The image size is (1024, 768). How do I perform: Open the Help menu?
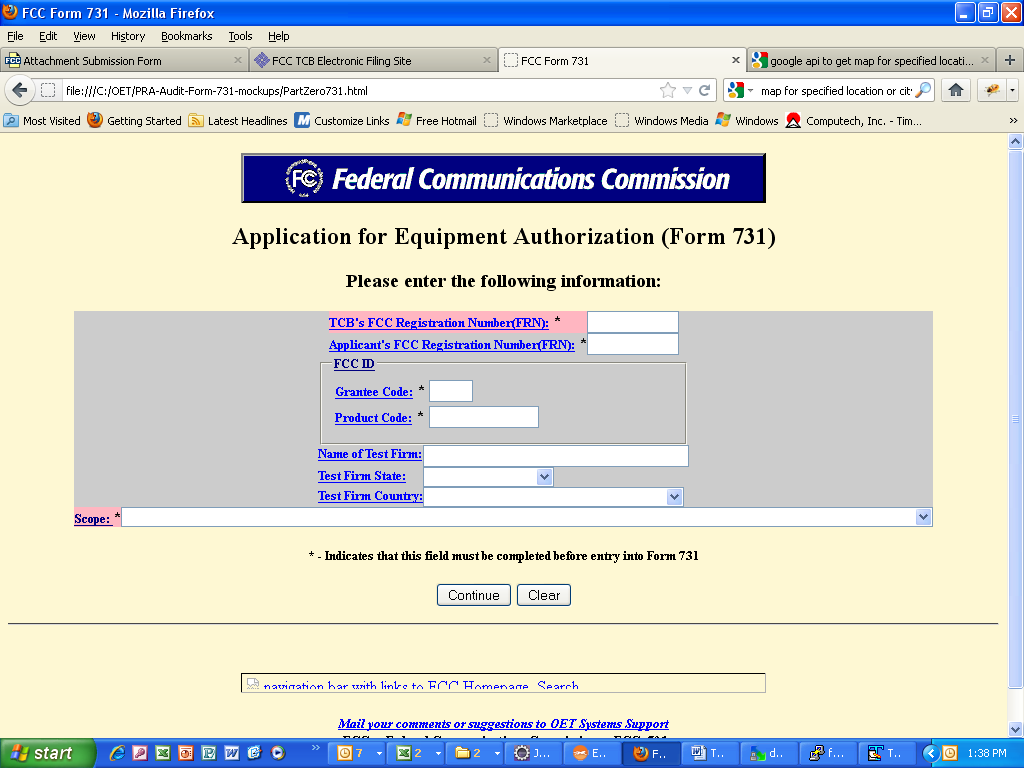279,36
